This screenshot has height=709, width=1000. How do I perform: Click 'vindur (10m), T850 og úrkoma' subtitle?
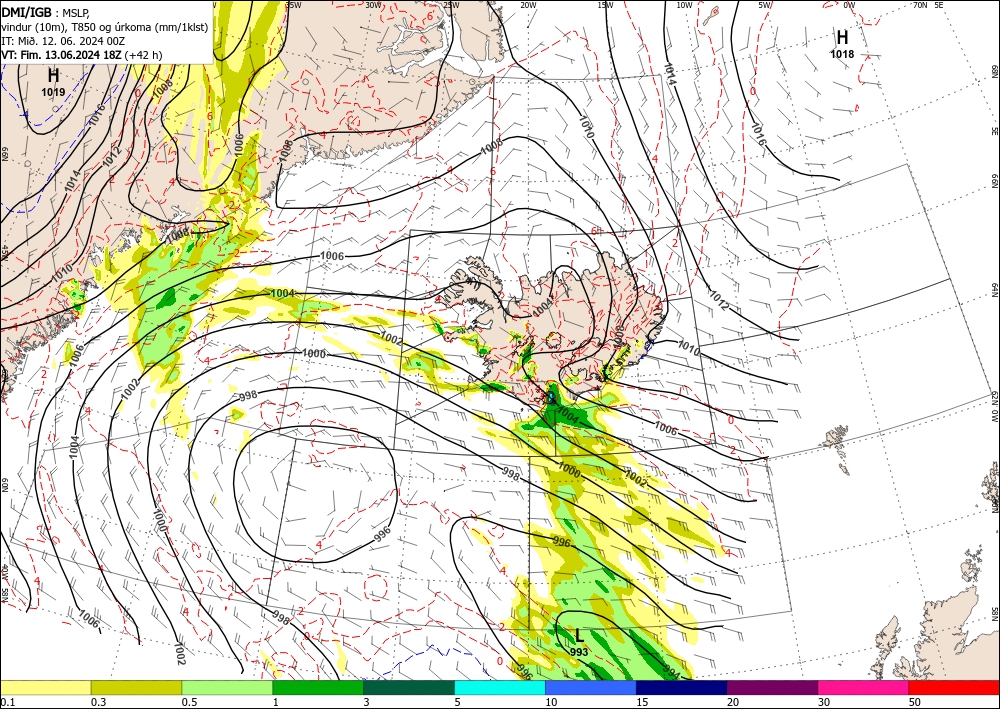[76, 27]
